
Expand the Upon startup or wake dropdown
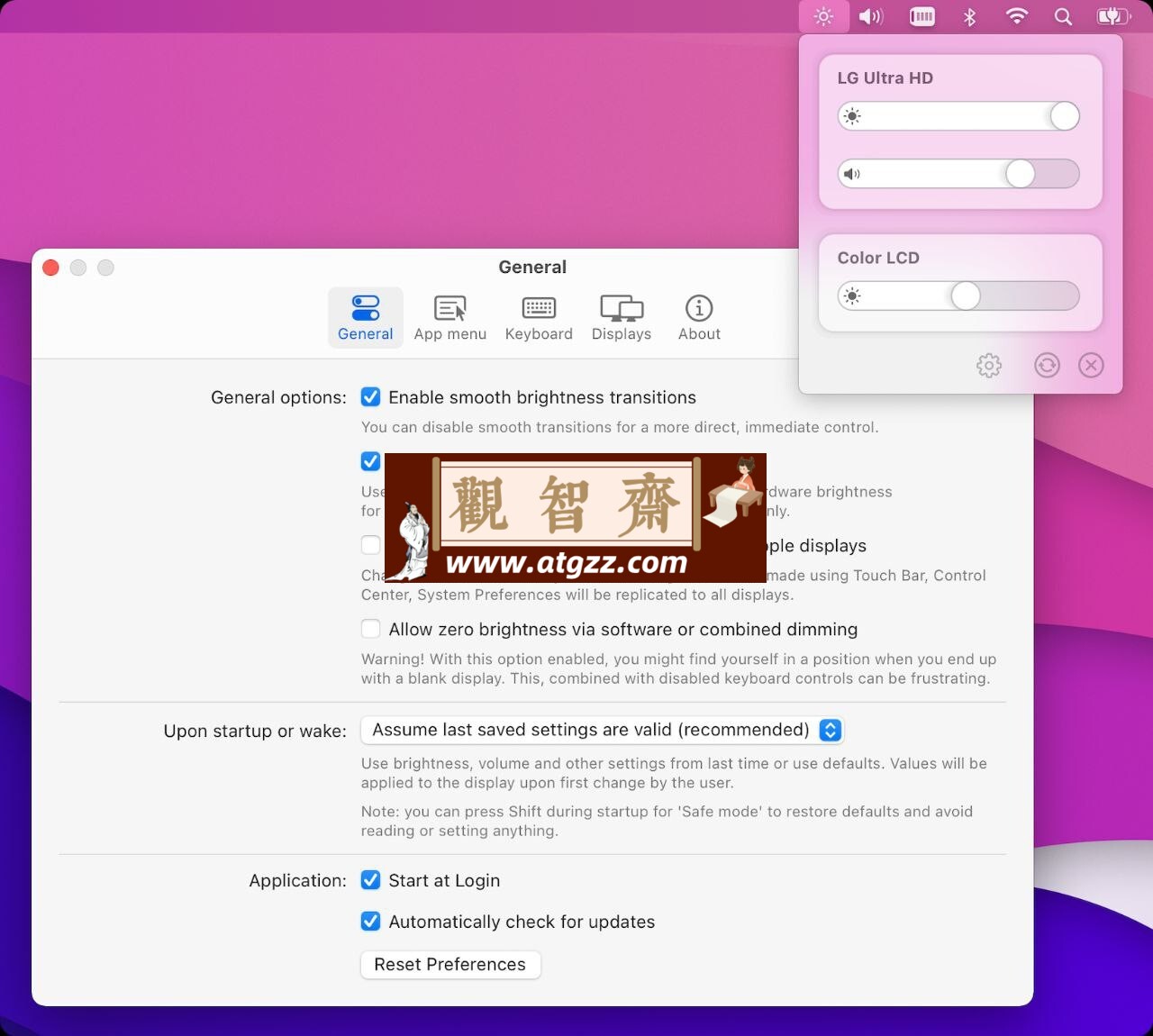click(603, 730)
